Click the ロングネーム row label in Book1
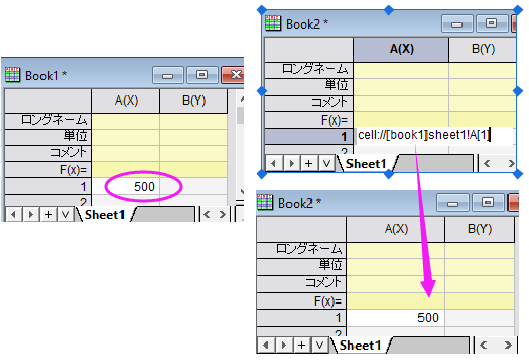The image size is (529, 361). click(x=48, y=120)
